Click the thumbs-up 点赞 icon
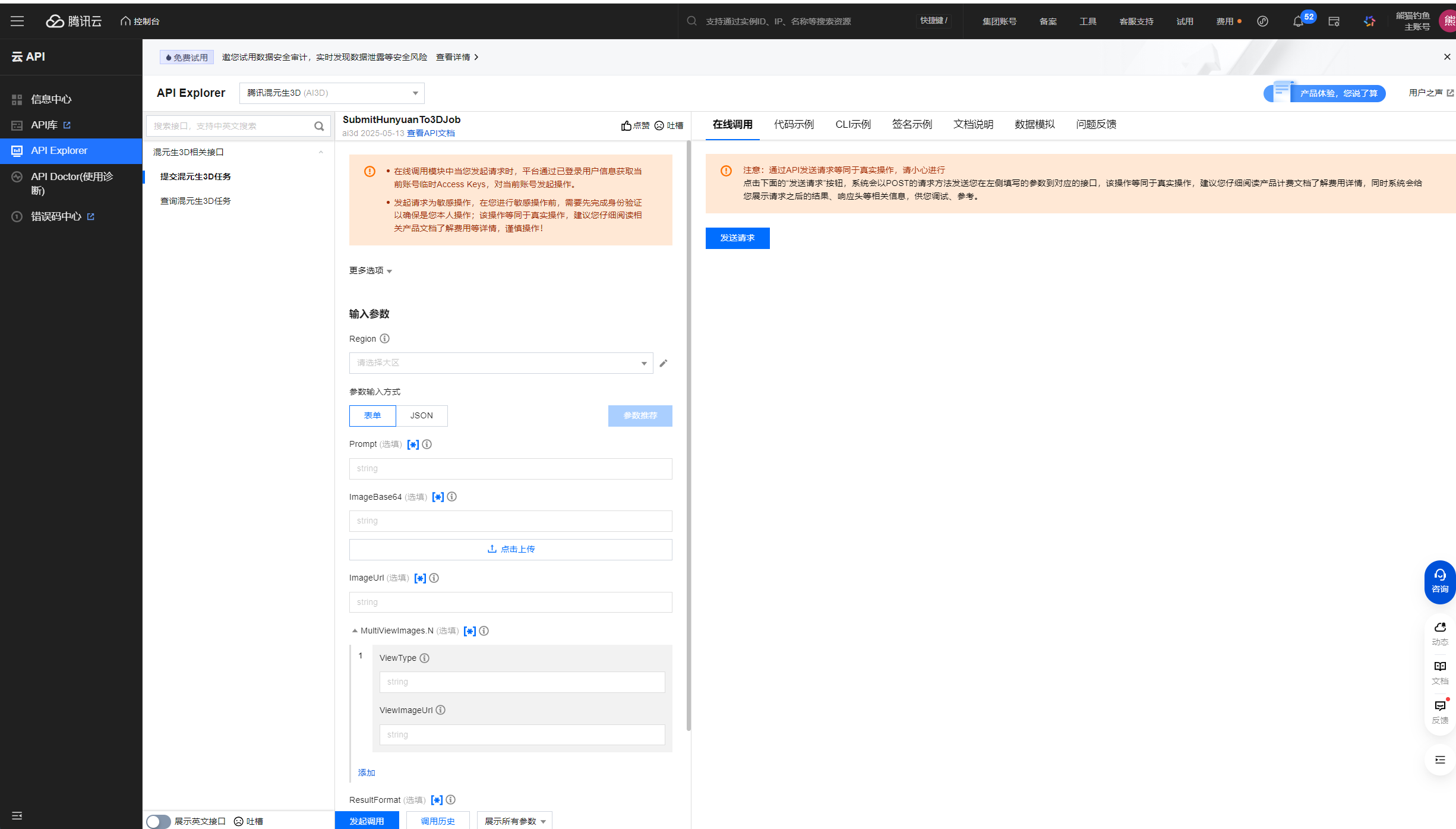This screenshot has height=829, width=1456. point(626,125)
